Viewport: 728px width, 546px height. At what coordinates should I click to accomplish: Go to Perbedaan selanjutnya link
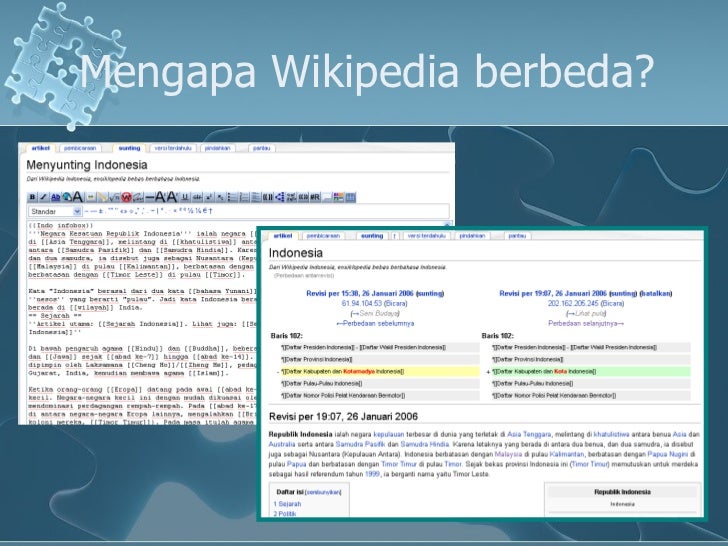(586, 324)
